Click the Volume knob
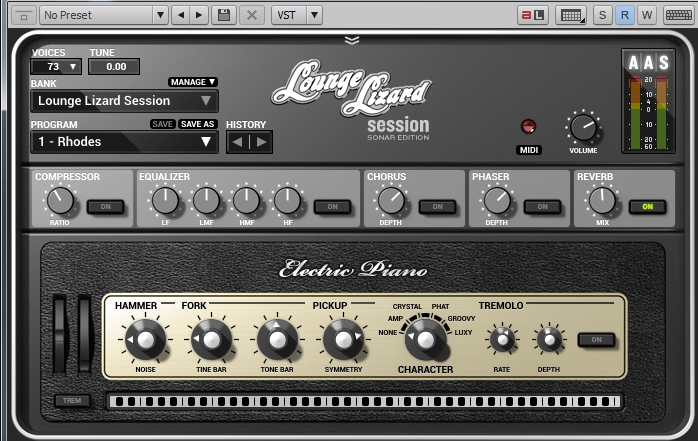 point(583,128)
